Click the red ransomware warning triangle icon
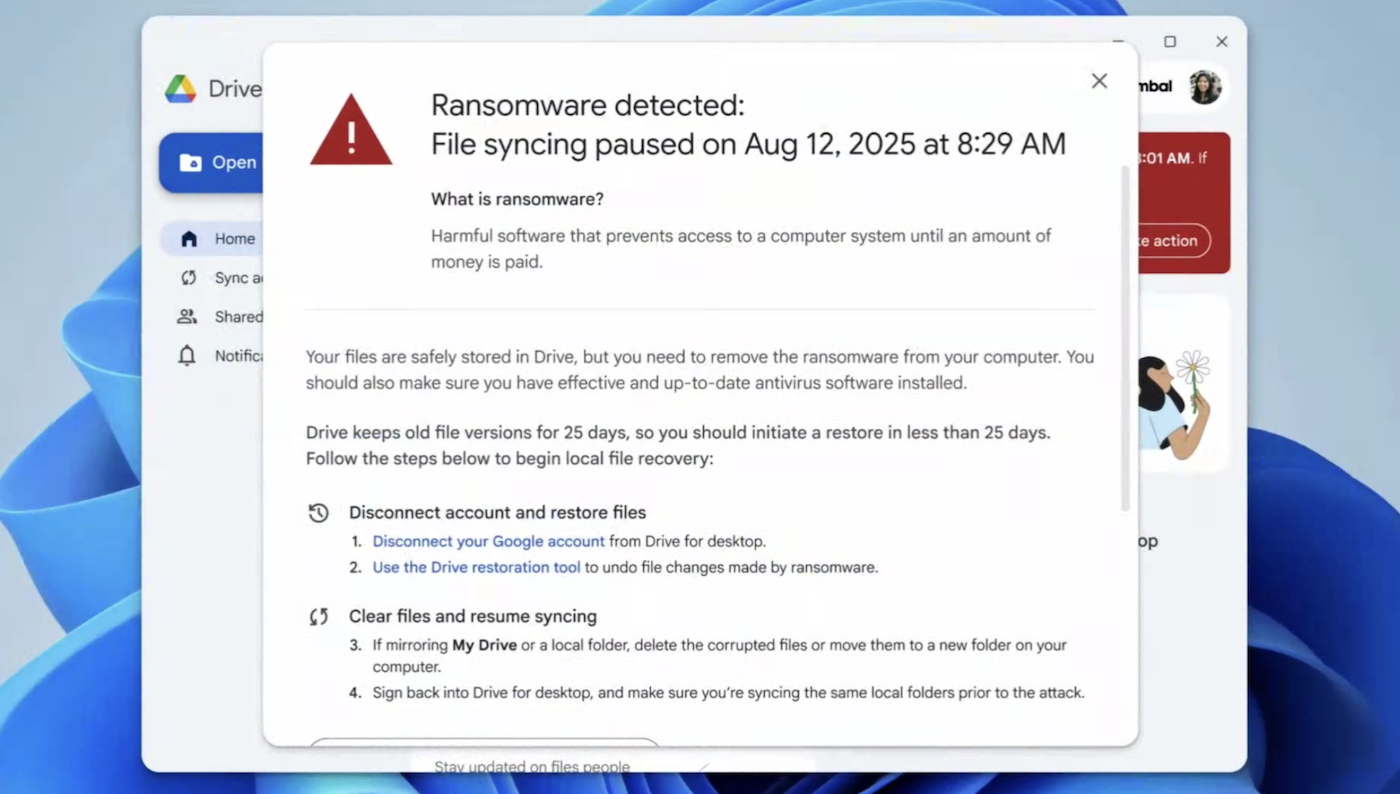Image resolution: width=1400 pixels, height=794 pixels. tap(351, 132)
